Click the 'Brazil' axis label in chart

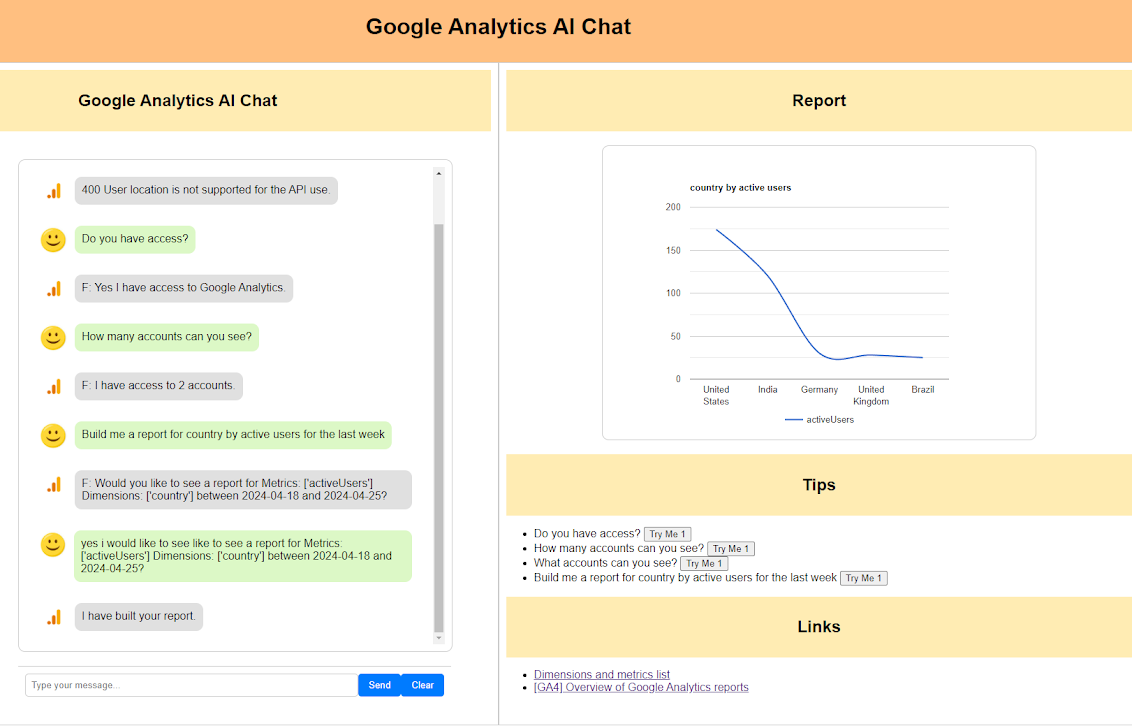923,390
